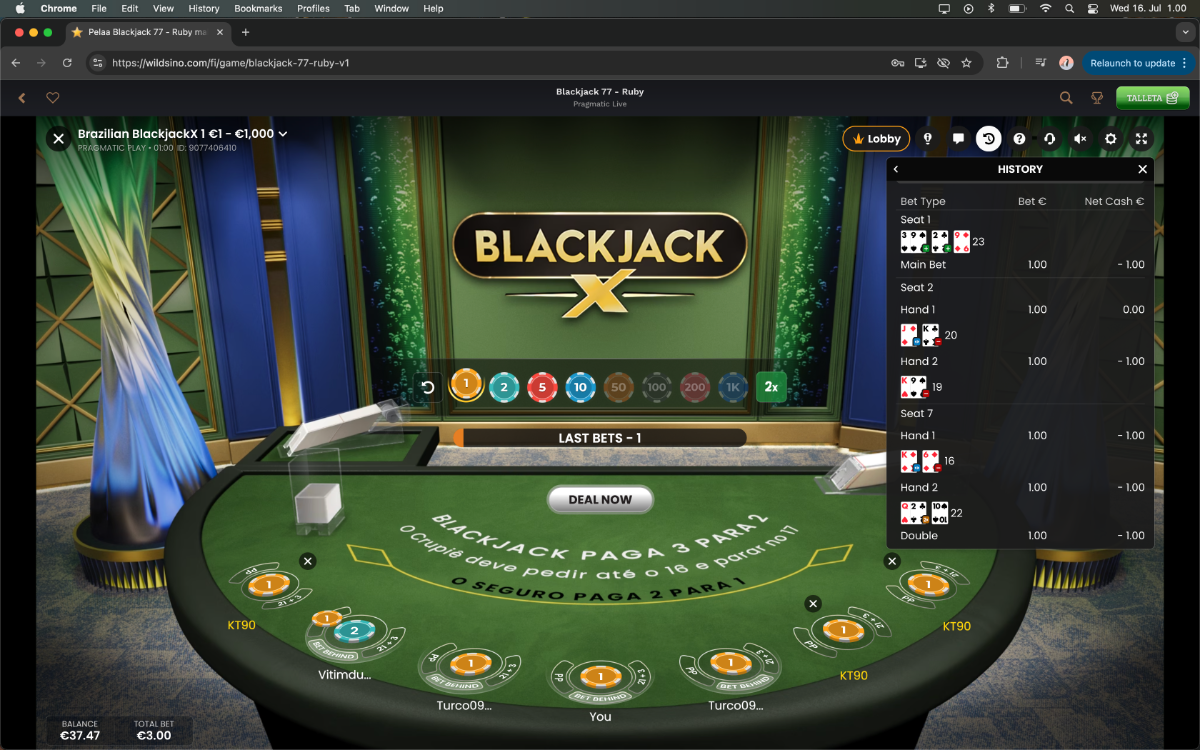Click the Seat 7 history entry
This screenshot has width=1200, height=750.
click(x=916, y=413)
